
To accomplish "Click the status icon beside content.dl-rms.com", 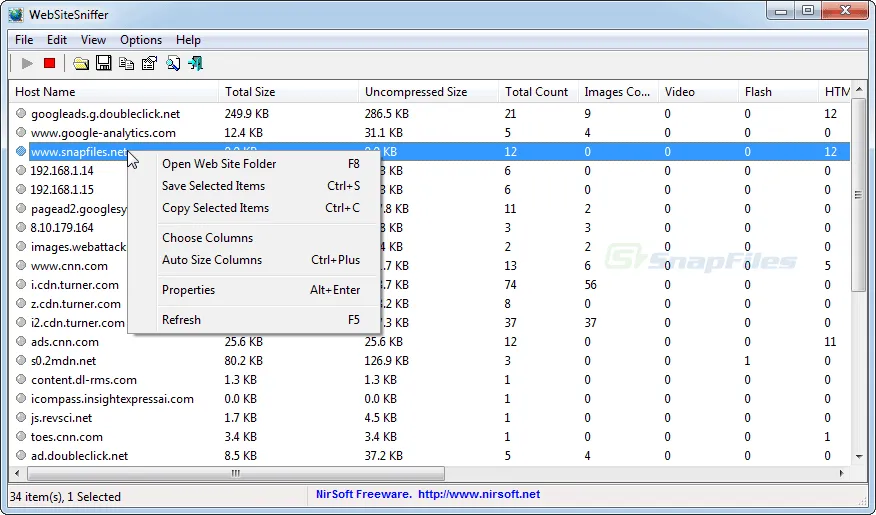I will click(x=21, y=379).
